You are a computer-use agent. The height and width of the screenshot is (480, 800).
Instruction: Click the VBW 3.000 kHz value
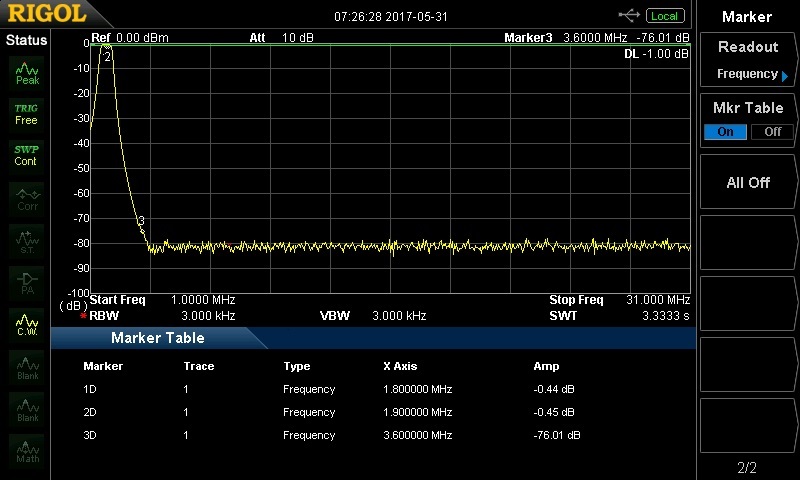pyautogui.click(x=399, y=316)
